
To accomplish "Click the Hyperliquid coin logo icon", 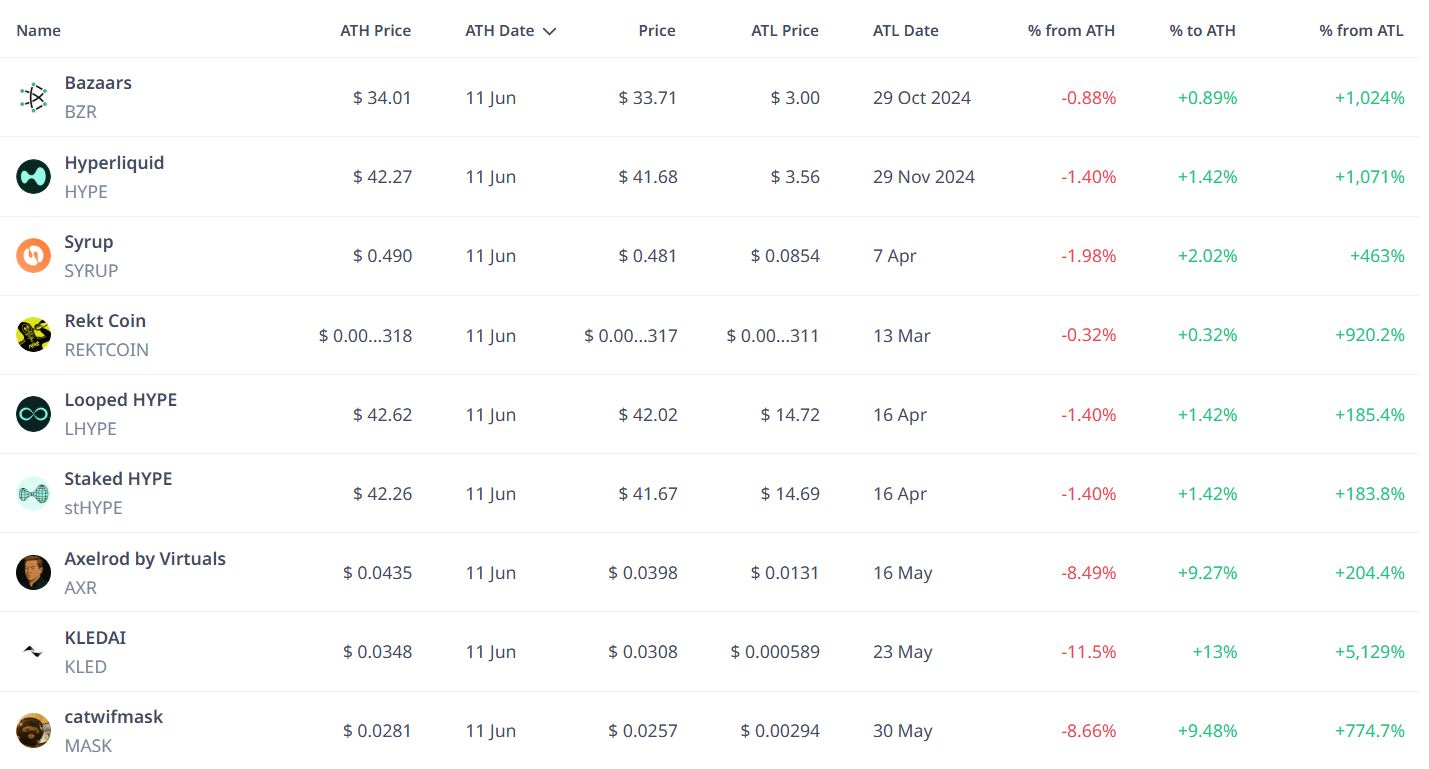I will point(33,176).
